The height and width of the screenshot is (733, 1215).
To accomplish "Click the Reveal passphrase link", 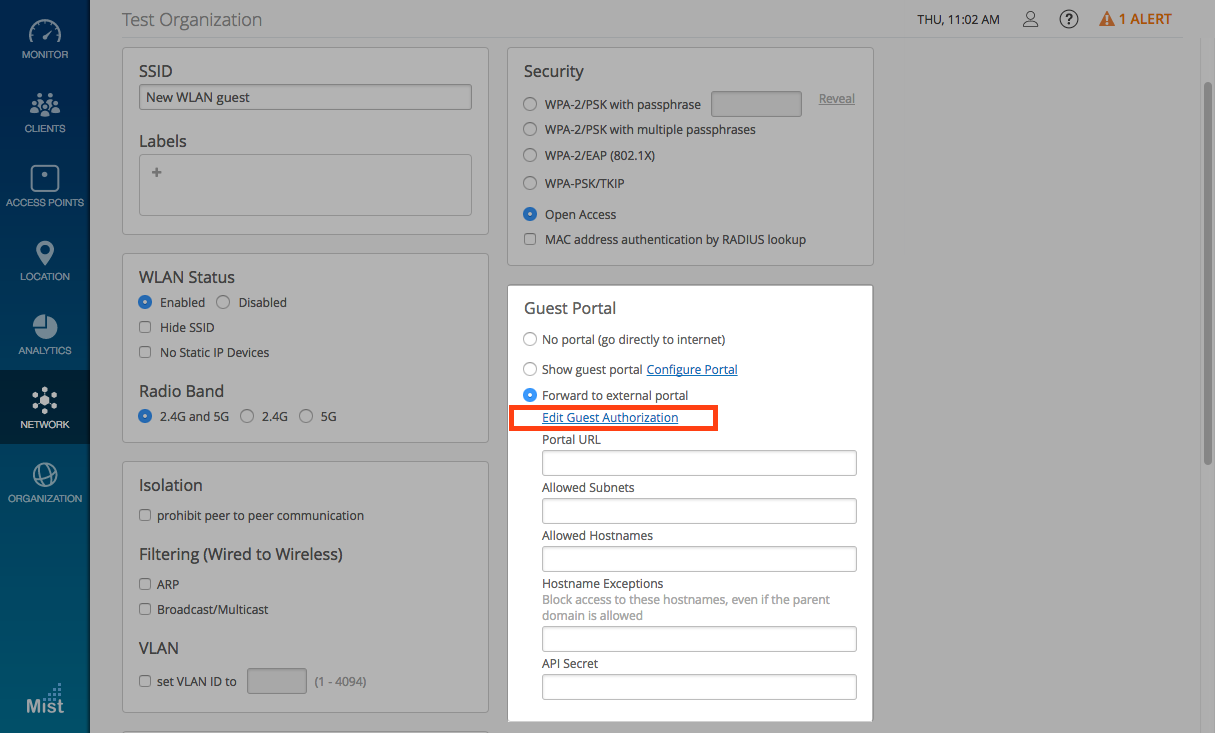I will click(x=837, y=99).
